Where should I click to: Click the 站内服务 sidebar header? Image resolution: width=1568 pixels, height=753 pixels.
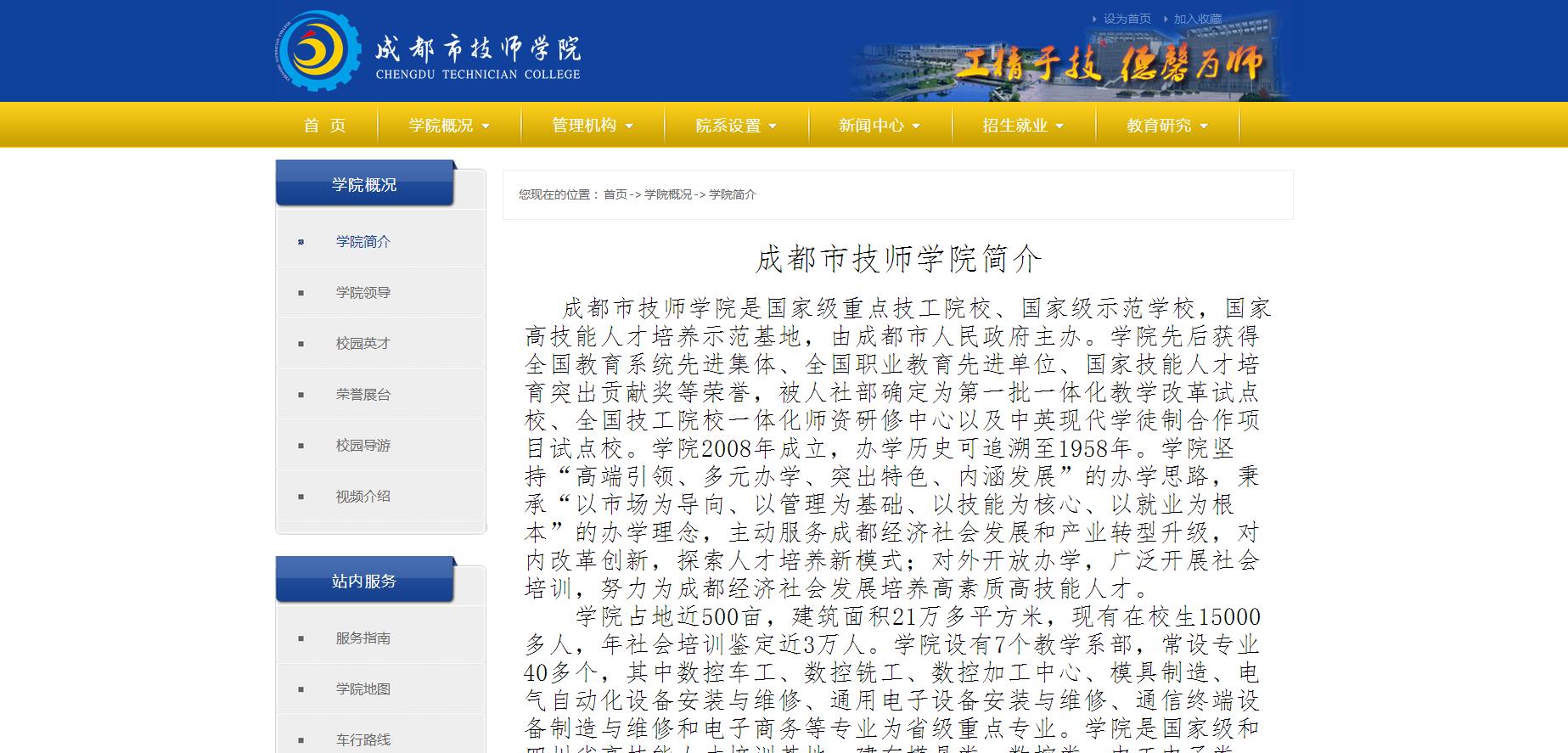365,581
